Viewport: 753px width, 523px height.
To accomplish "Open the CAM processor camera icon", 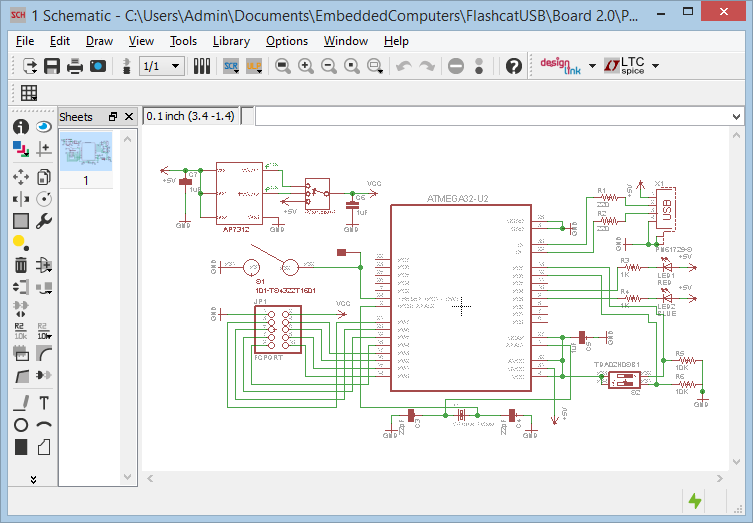I will point(98,66).
